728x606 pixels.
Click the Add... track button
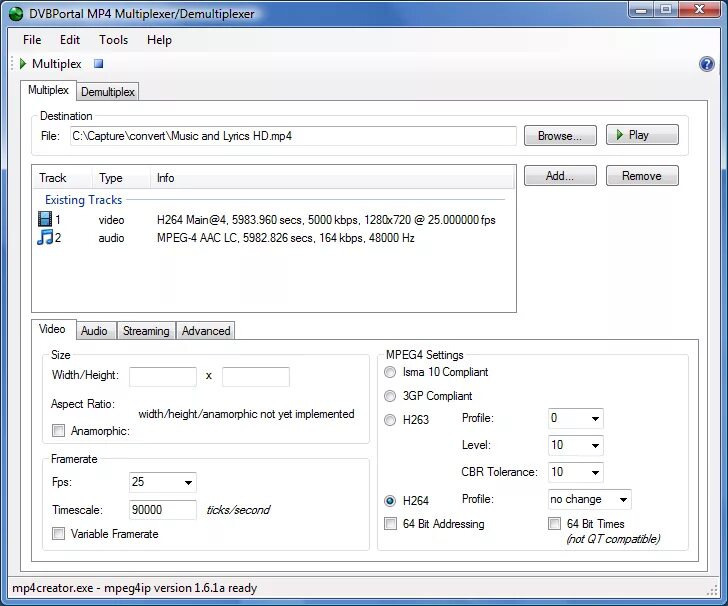pyautogui.click(x=560, y=176)
